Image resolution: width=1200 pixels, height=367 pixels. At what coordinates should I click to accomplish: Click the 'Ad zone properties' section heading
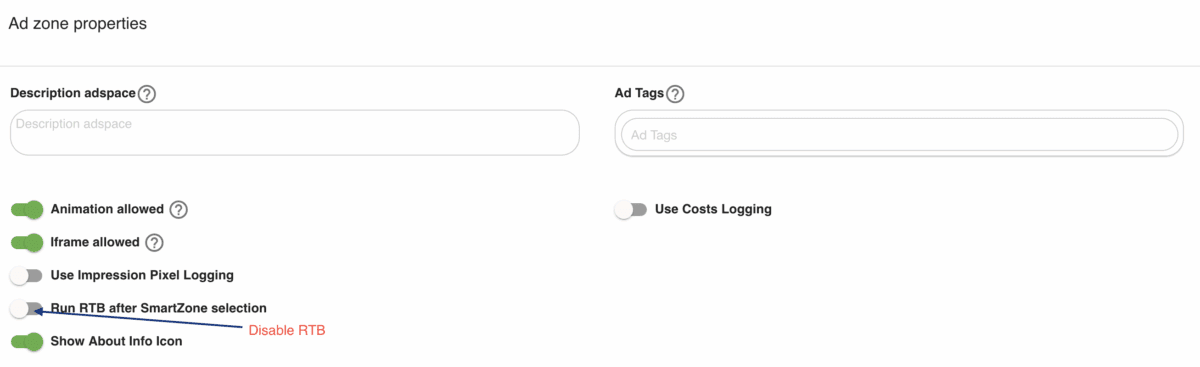[78, 24]
